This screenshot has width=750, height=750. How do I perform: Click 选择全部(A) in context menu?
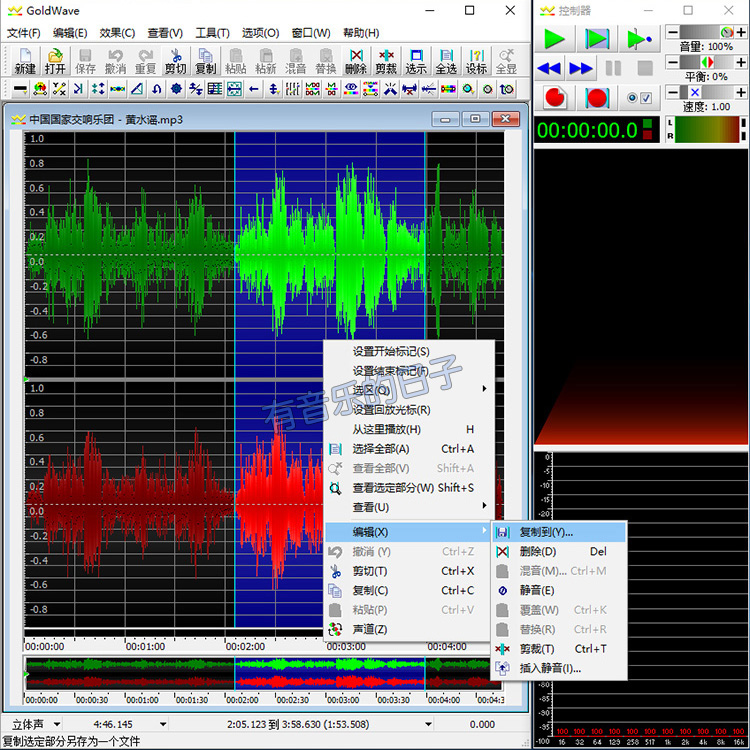coord(409,449)
